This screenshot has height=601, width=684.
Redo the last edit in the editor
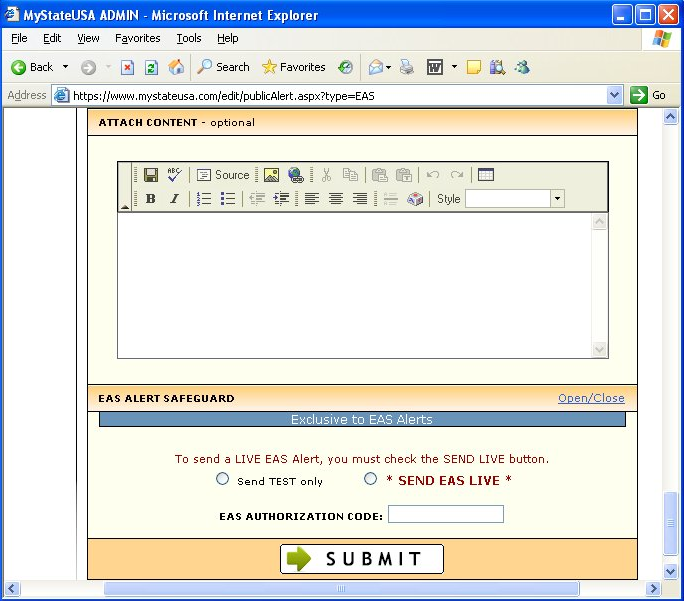[457, 175]
